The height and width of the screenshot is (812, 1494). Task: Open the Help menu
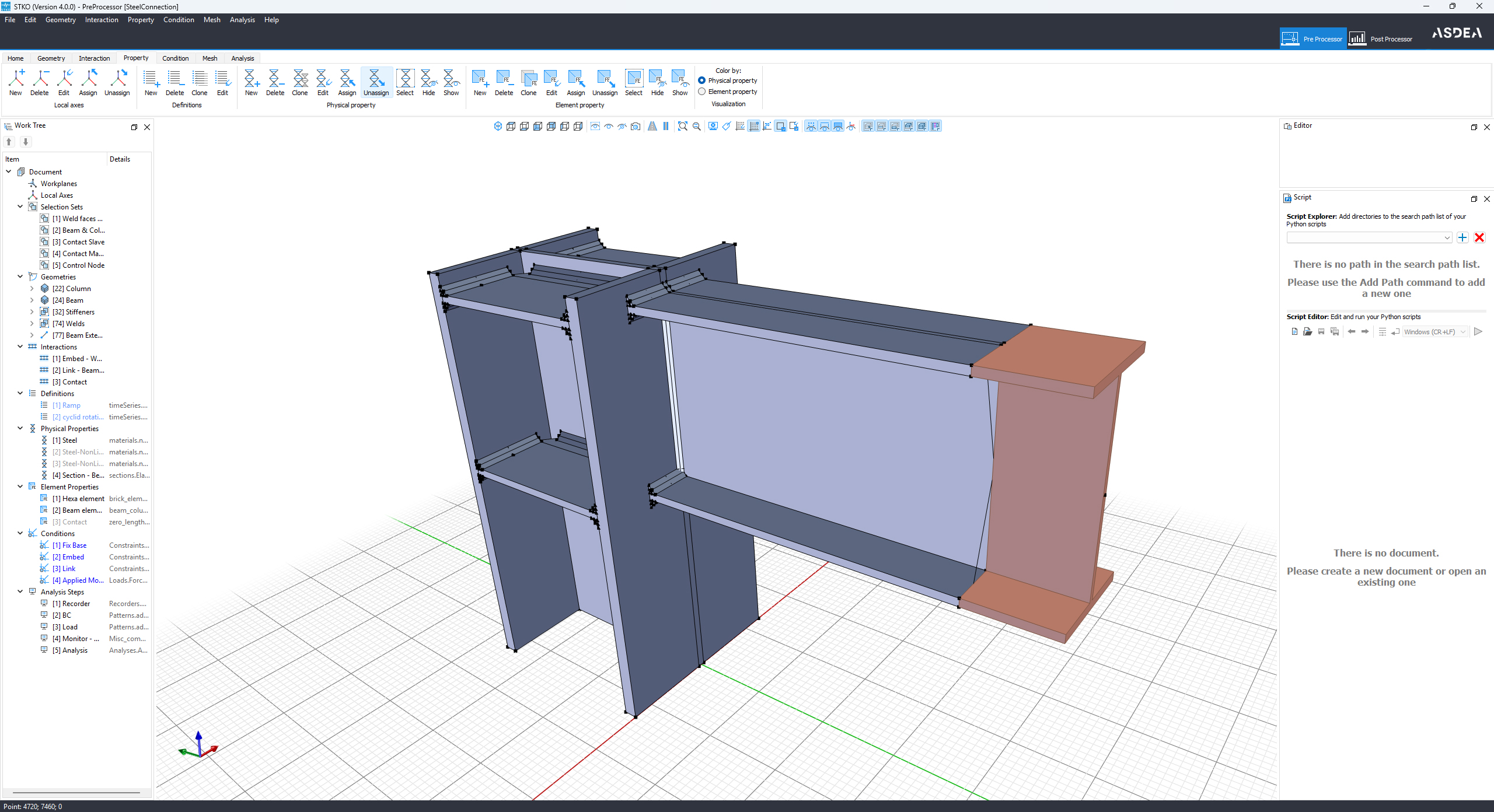tap(271, 20)
